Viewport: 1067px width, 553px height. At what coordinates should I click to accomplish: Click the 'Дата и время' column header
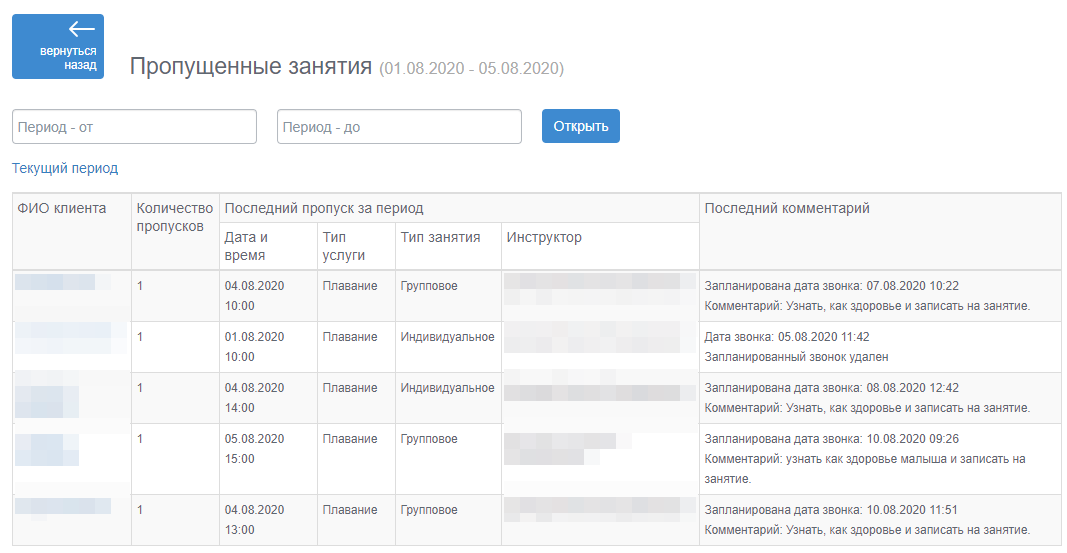pos(246,246)
